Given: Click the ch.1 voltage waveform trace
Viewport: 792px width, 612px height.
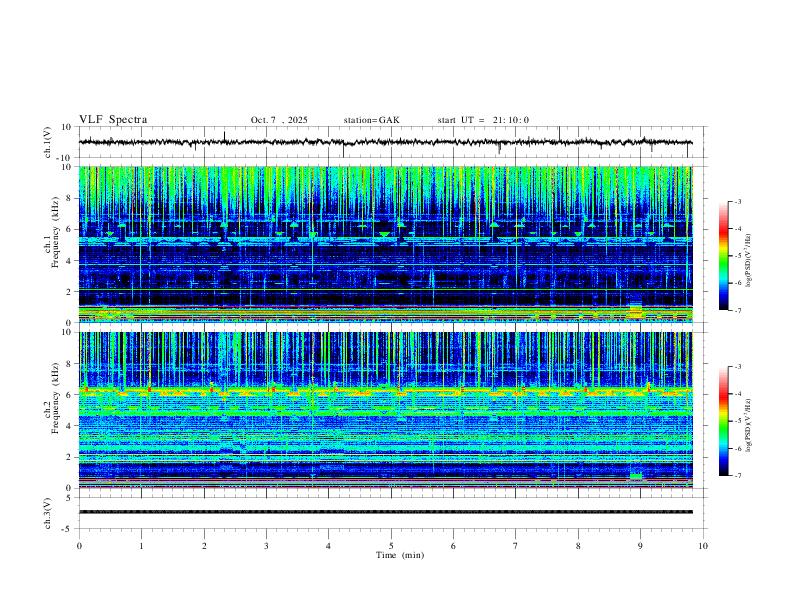Looking at the screenshot, I should (385, 142).
